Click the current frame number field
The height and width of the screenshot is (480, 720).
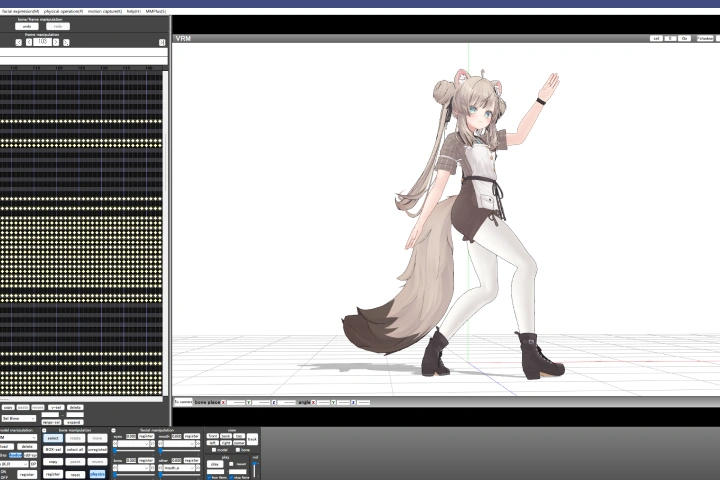[42, 42]
